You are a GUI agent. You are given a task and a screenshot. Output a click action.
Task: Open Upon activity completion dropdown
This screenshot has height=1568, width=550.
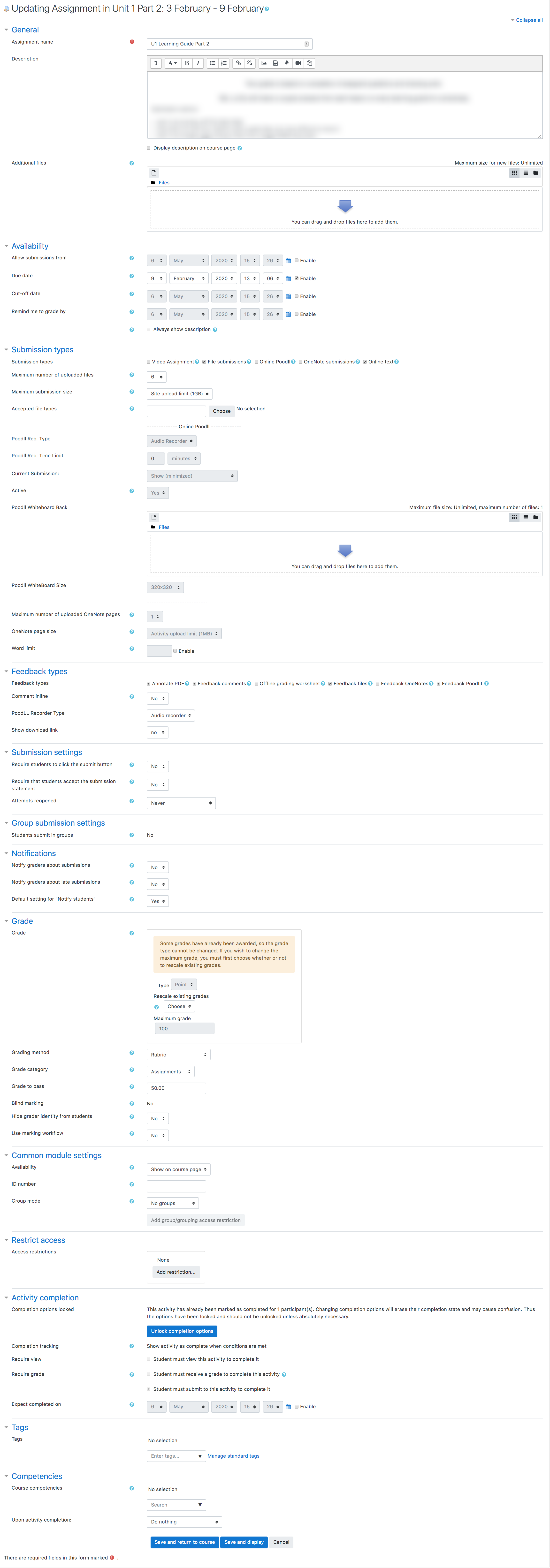(x=184, y=1522)
